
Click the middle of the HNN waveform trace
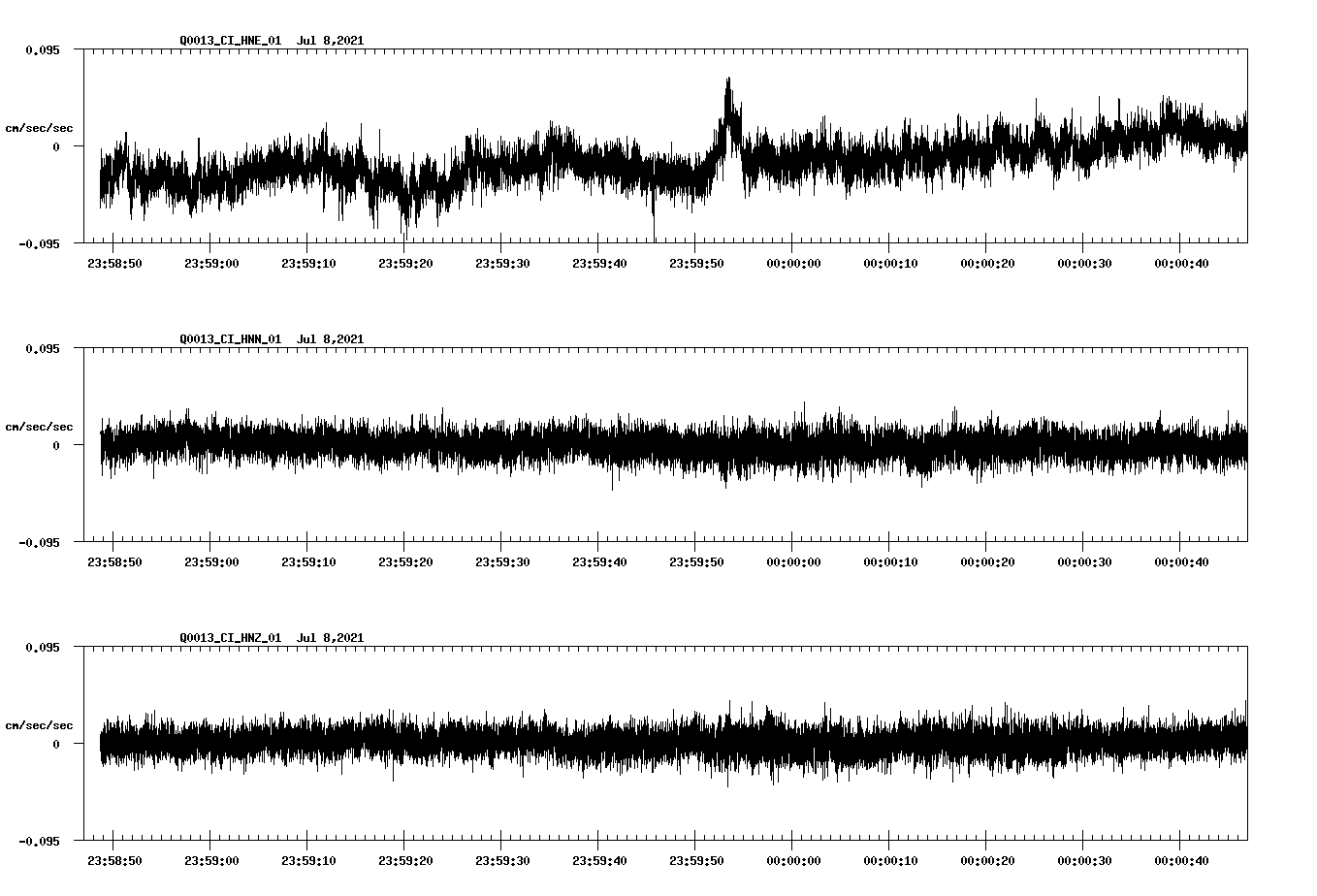[x=669, y=446]
